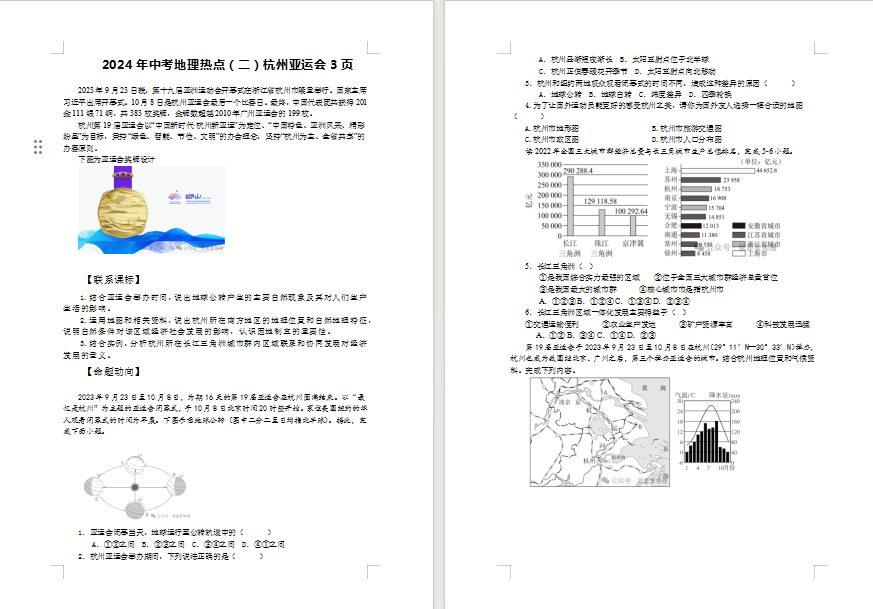873x609 pixels.
Task: Click statement ③是我国最大的城市群
Action: click(x=578, y=289)
